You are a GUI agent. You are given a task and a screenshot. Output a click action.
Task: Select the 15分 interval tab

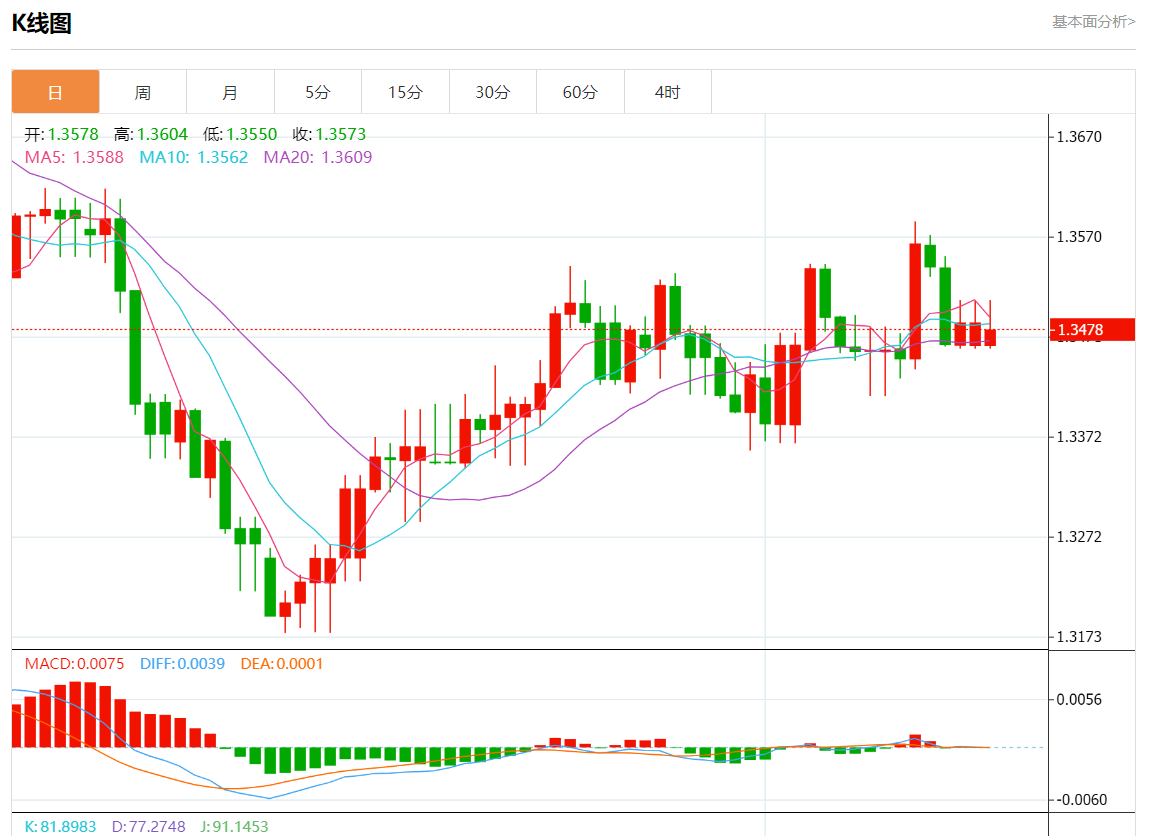tap(405, 92)
